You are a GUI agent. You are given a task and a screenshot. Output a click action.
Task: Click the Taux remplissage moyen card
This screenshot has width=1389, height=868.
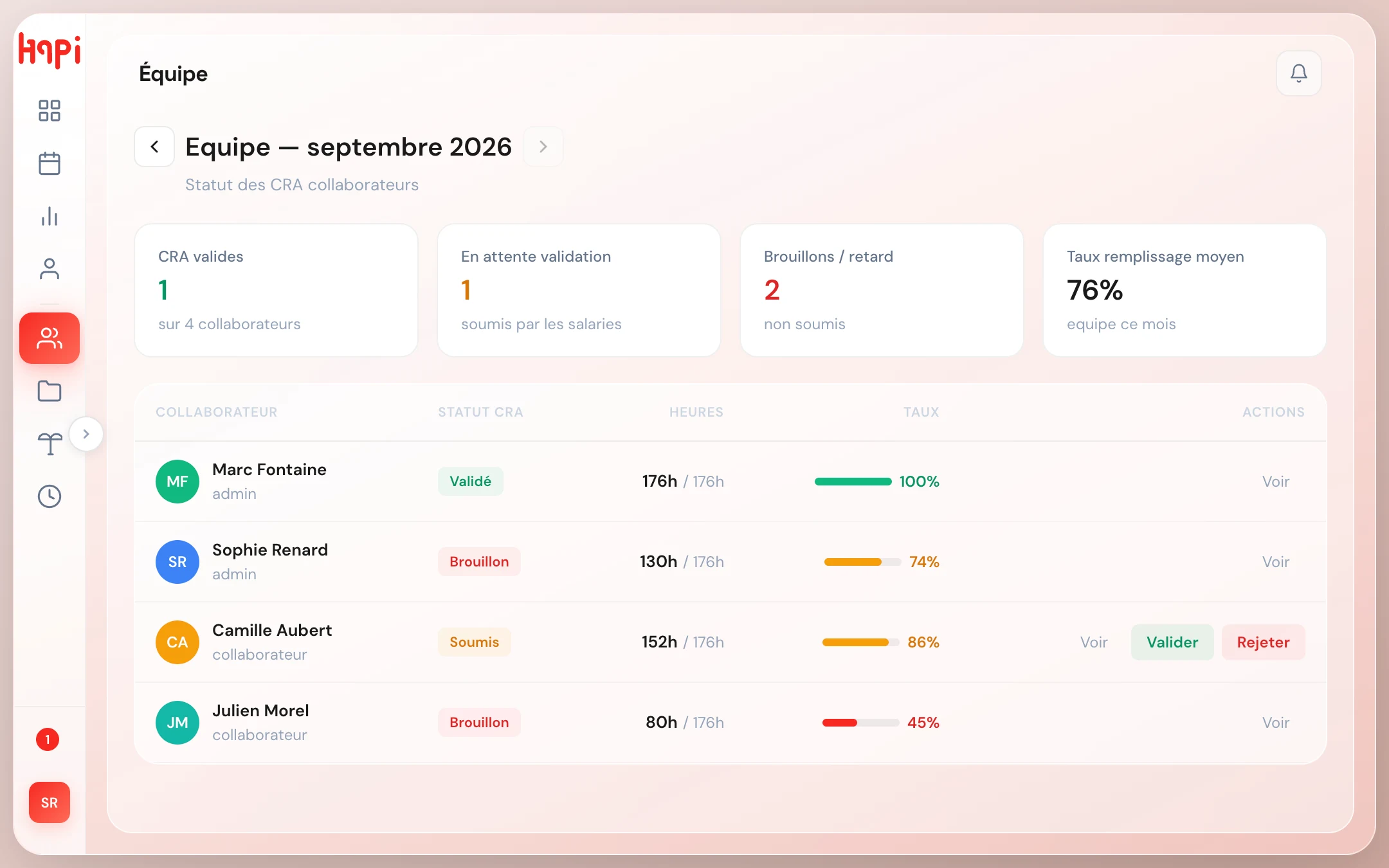tap(1185, 290)
